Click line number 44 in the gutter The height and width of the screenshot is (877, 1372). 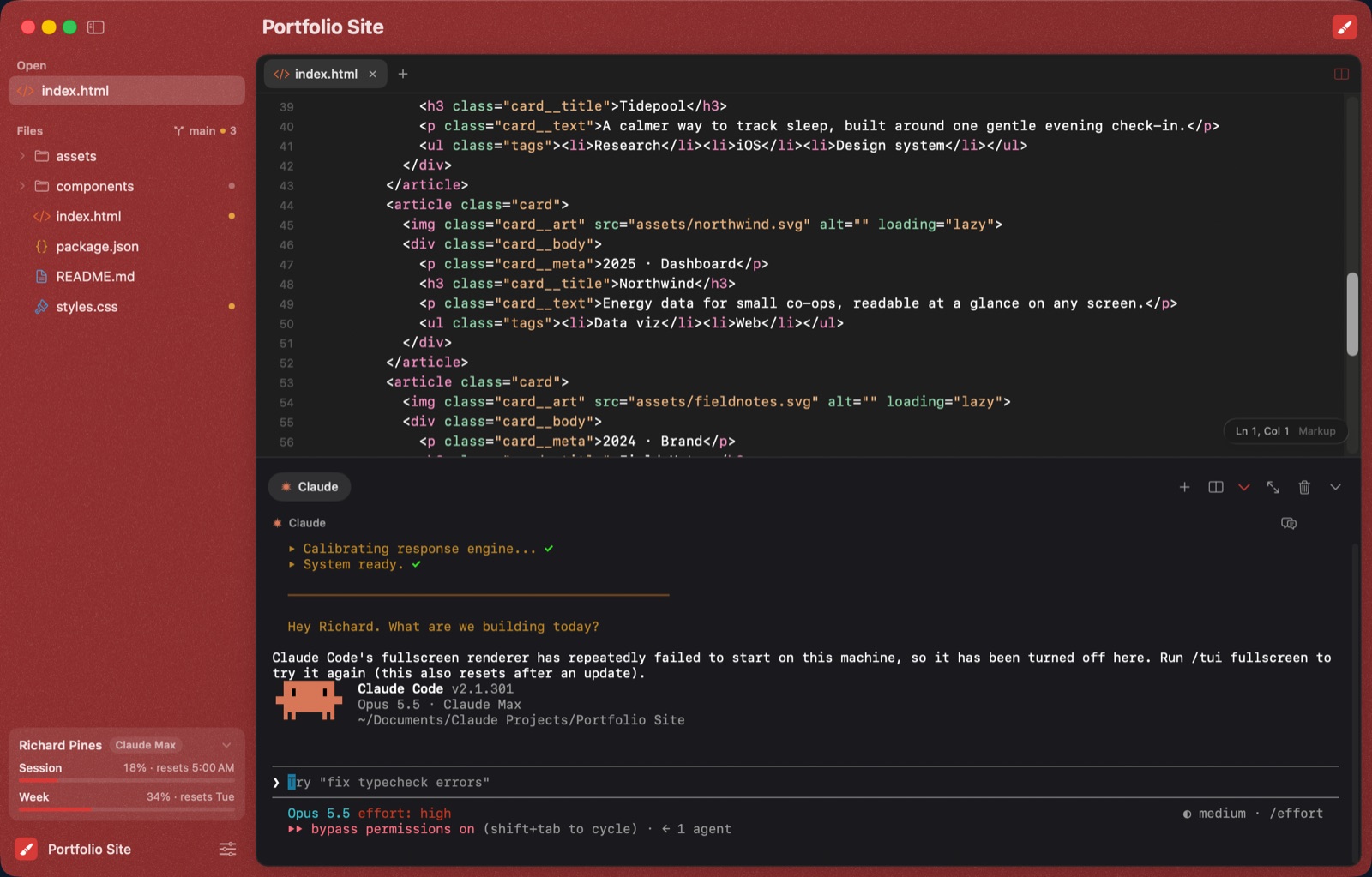coord(286,206)
